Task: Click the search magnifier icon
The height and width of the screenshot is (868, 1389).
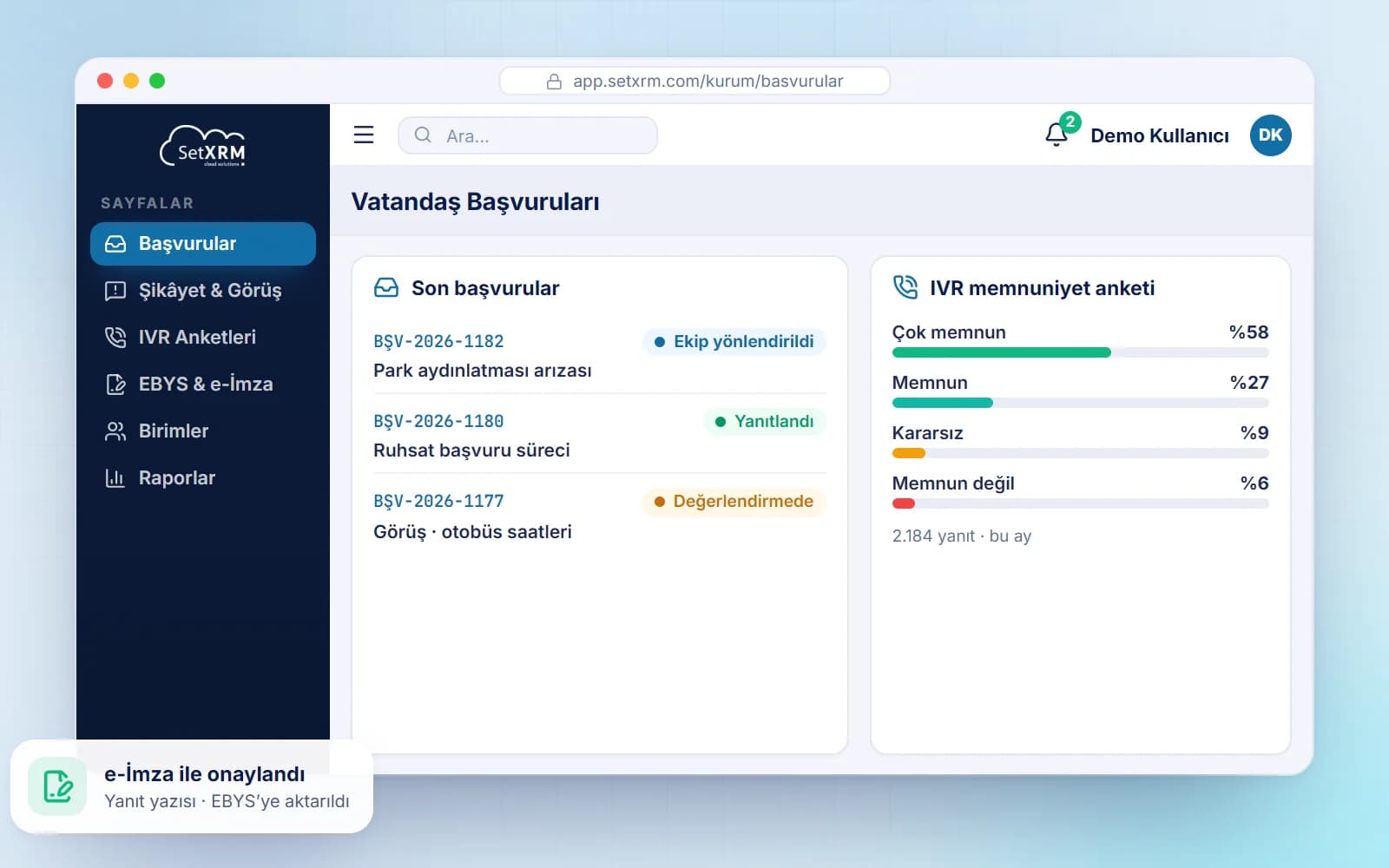Action: pos(423,135)
